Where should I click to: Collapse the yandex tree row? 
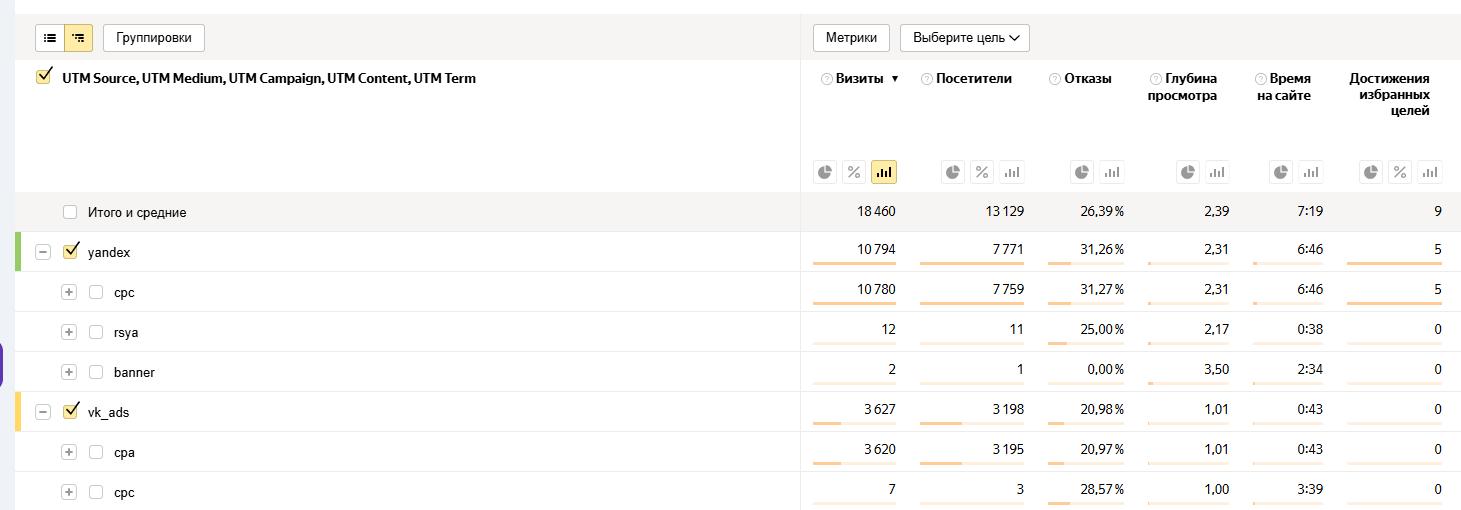[x=43, y=252]
